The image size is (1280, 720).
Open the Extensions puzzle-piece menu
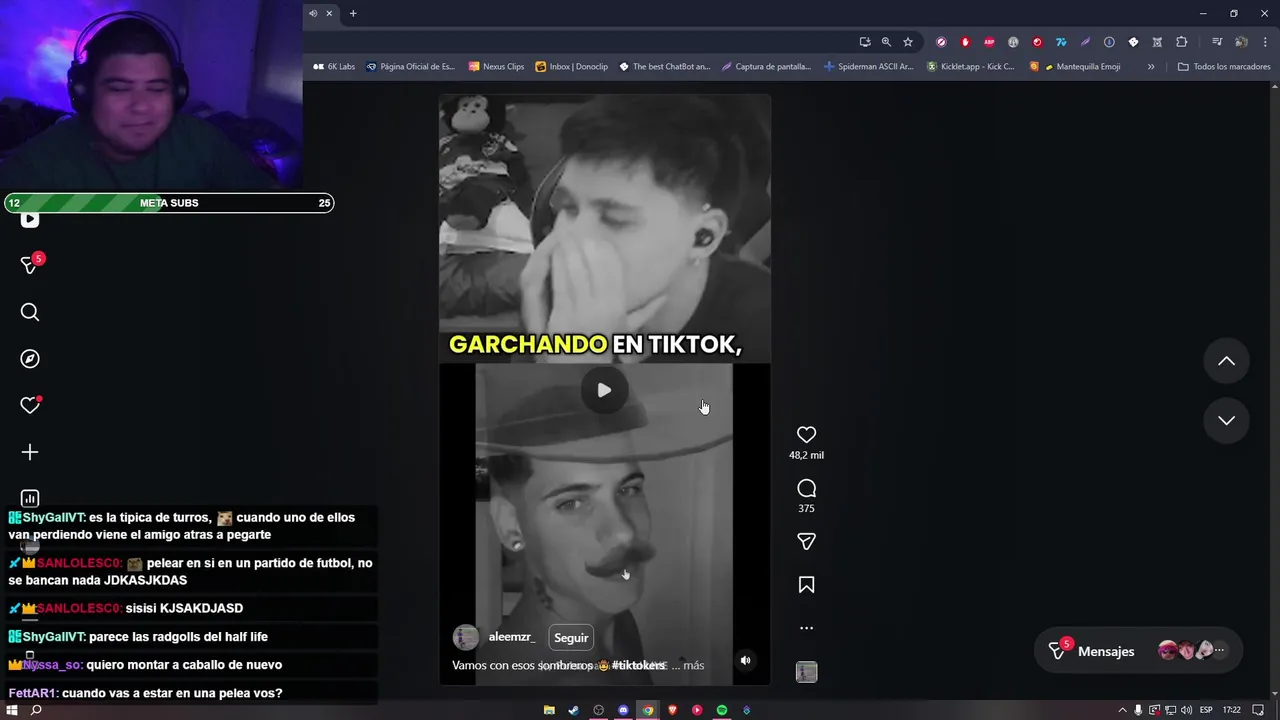pyautogui.click(x=1181, y=42)
